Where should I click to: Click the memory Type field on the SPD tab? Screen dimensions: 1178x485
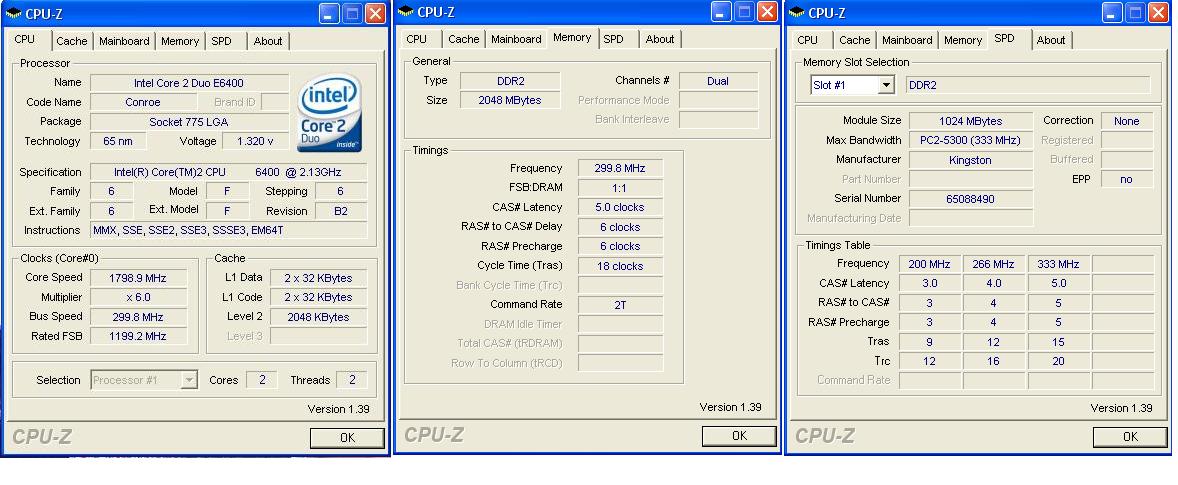coord(1028,85)
